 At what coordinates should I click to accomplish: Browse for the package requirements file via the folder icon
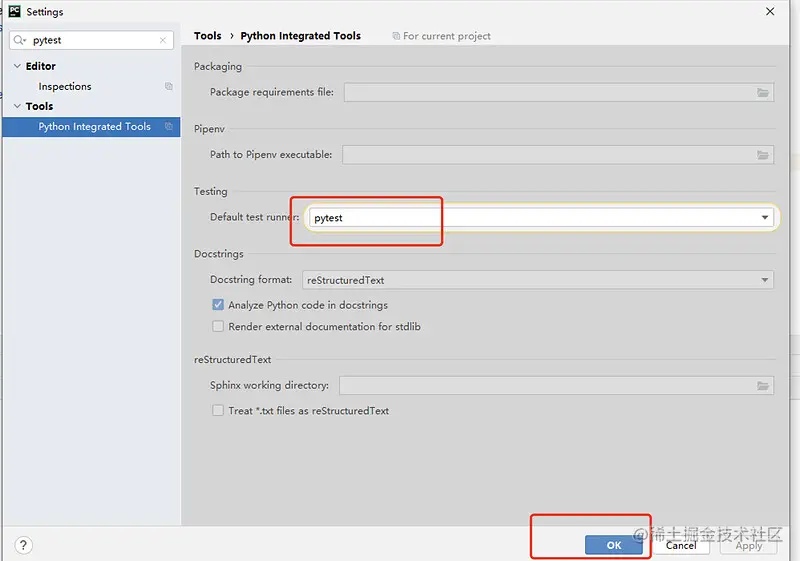(763, 92)
